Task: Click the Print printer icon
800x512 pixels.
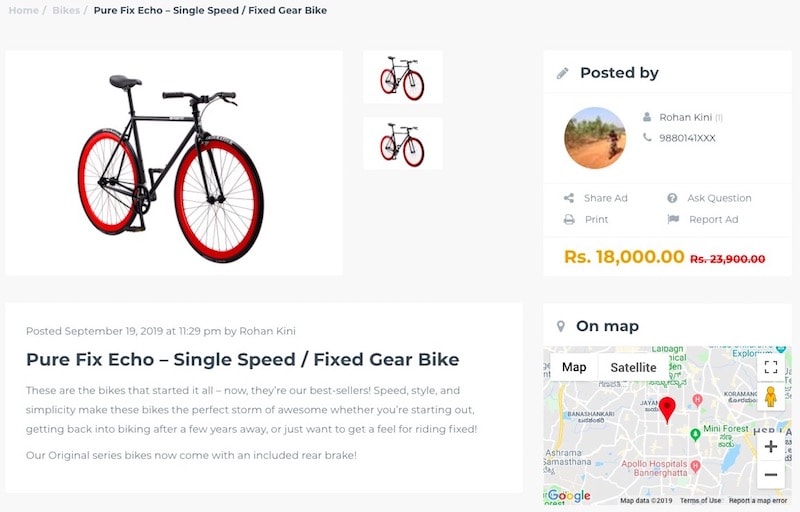Action: point(569,220)
